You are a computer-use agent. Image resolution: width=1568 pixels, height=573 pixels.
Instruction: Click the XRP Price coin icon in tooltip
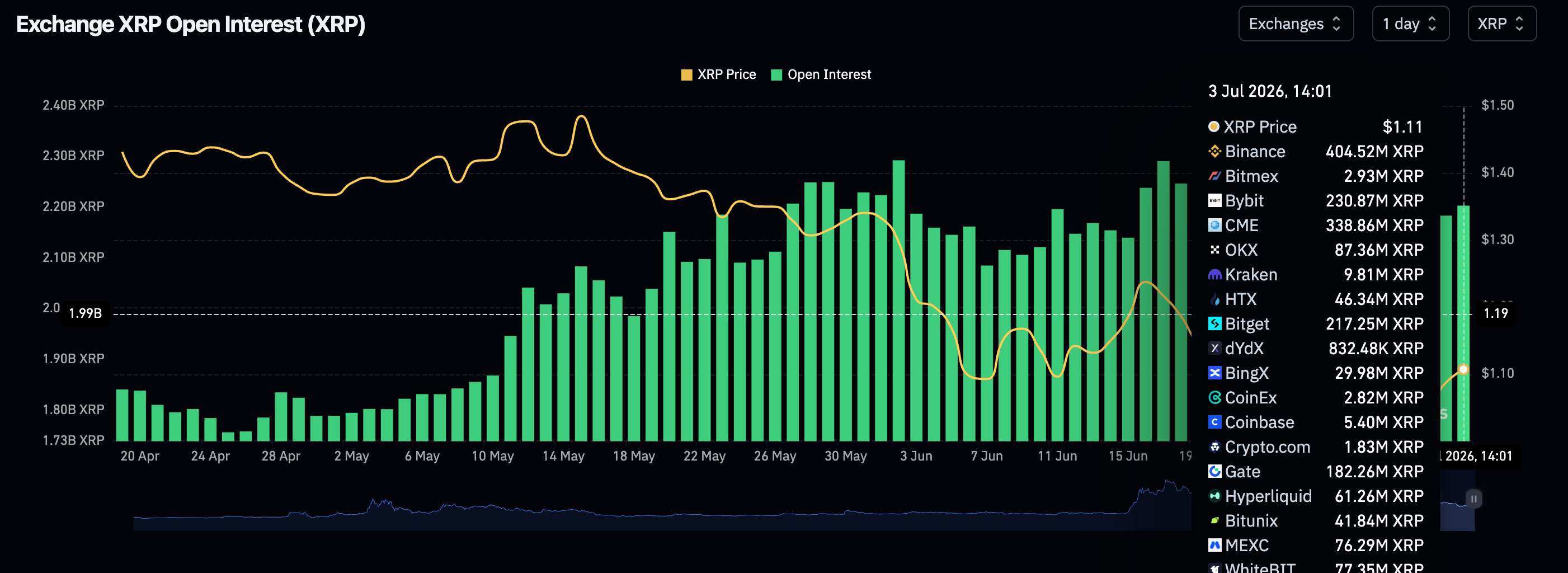tap(1214, 126)
